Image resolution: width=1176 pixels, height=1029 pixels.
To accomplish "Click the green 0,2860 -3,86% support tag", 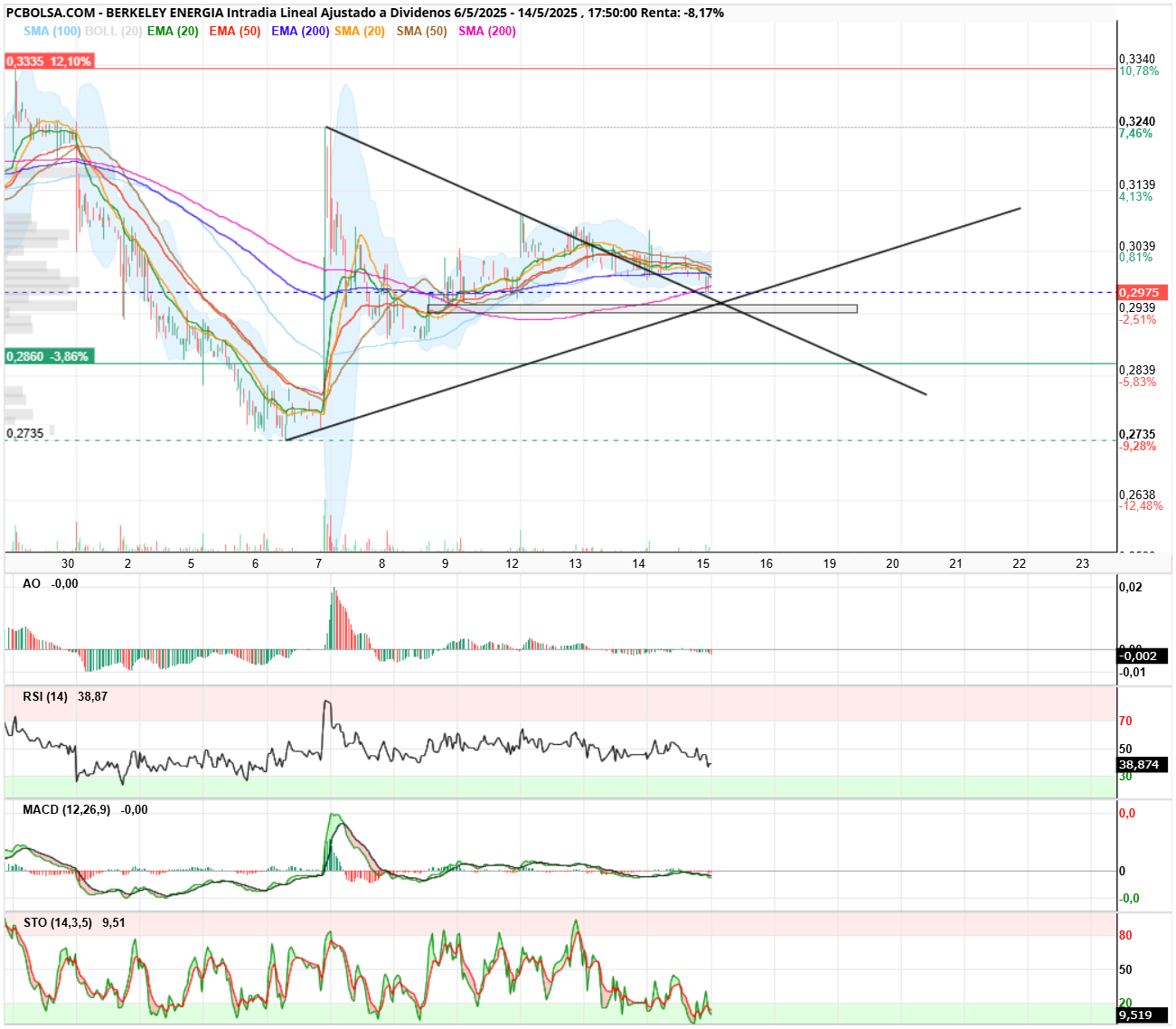I will click(48, 356).
